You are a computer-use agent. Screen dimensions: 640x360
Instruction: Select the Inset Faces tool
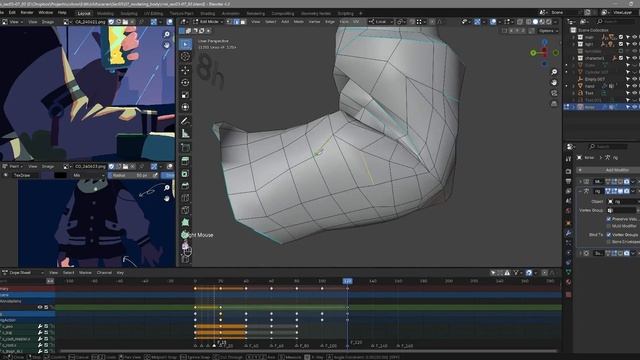(185, 173)
